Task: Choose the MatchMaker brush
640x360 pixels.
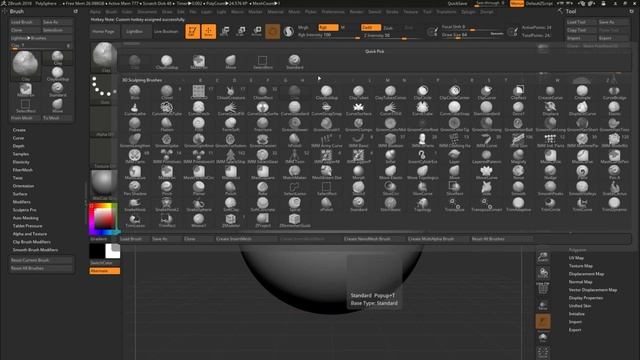Action: click(294, 172)
